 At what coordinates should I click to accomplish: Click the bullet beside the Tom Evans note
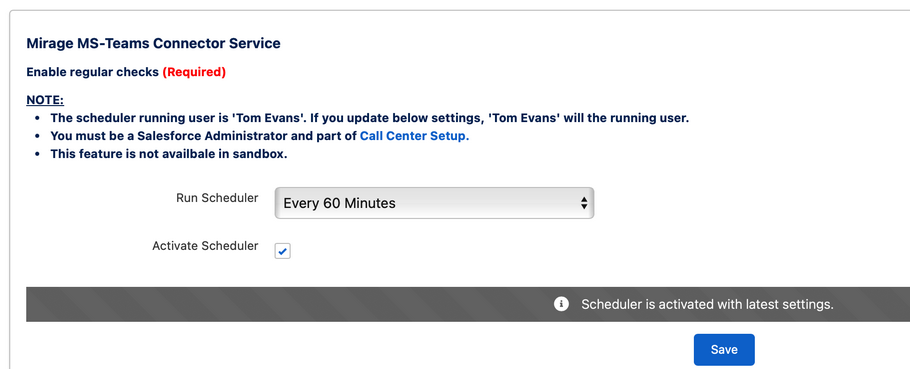[38, 118]
